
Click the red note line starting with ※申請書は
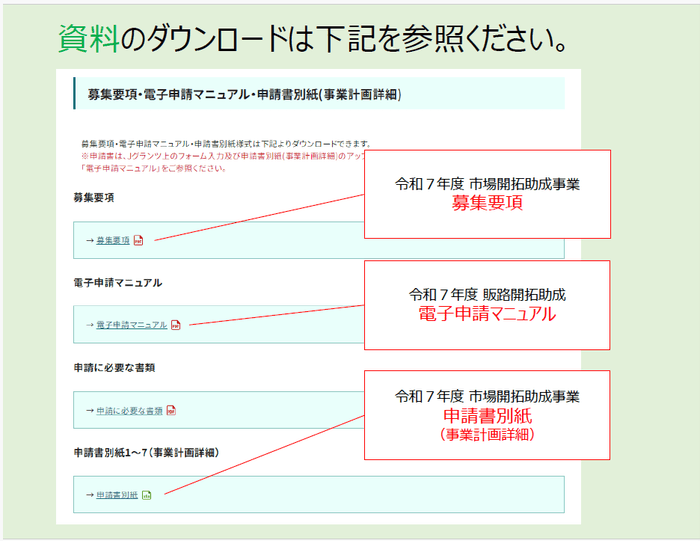coord(220,156)
